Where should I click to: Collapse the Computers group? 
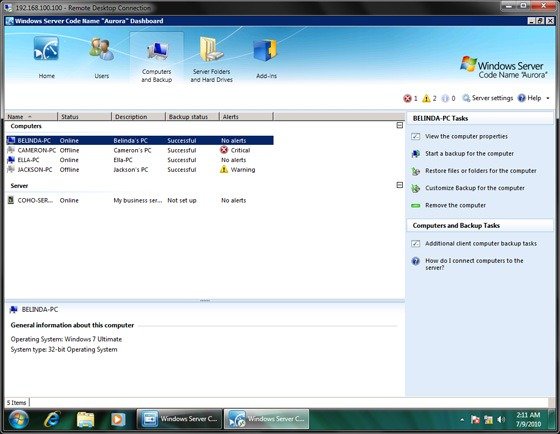coord(400,125)
